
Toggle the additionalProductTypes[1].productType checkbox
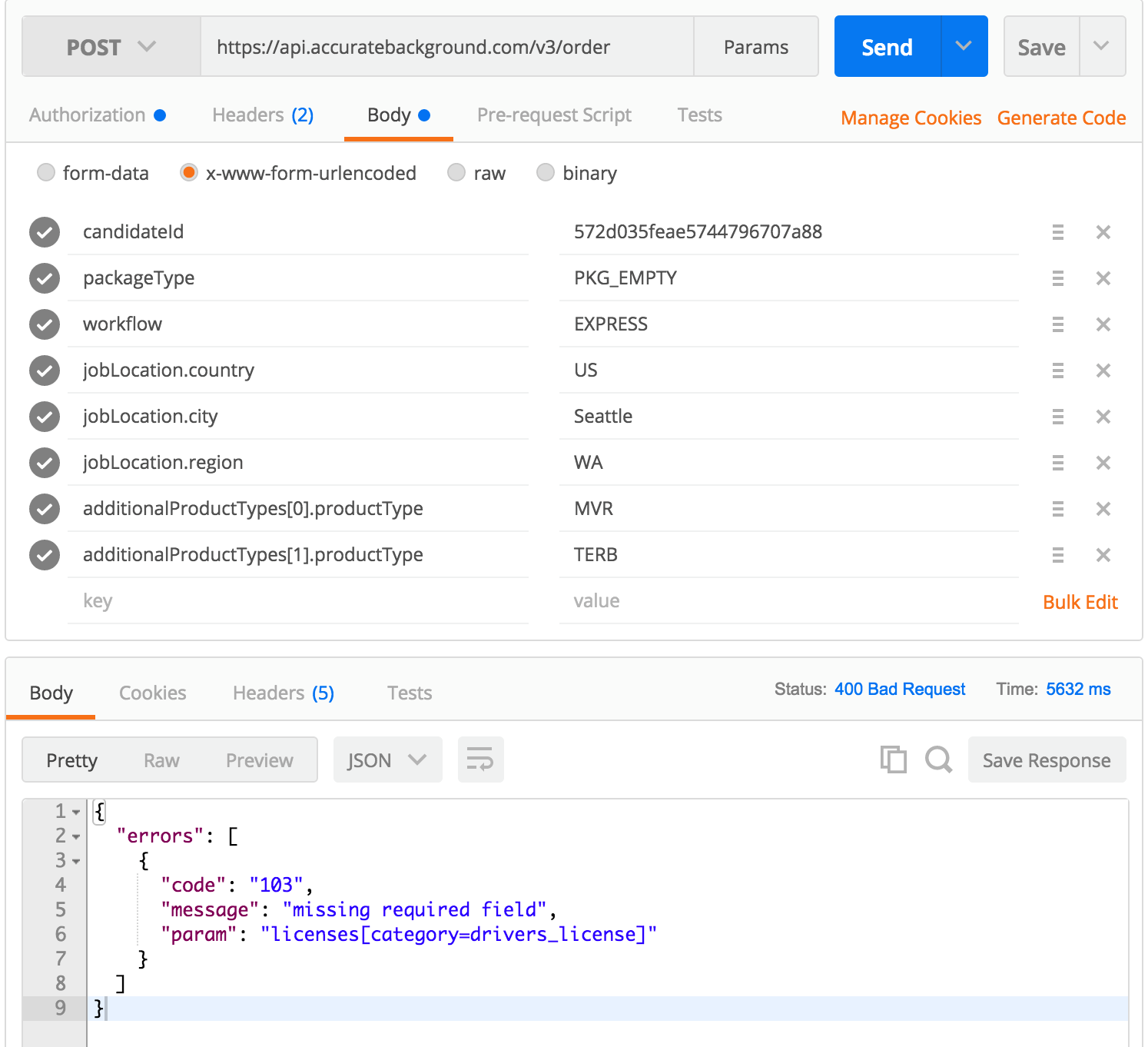(x=45, y=555)
